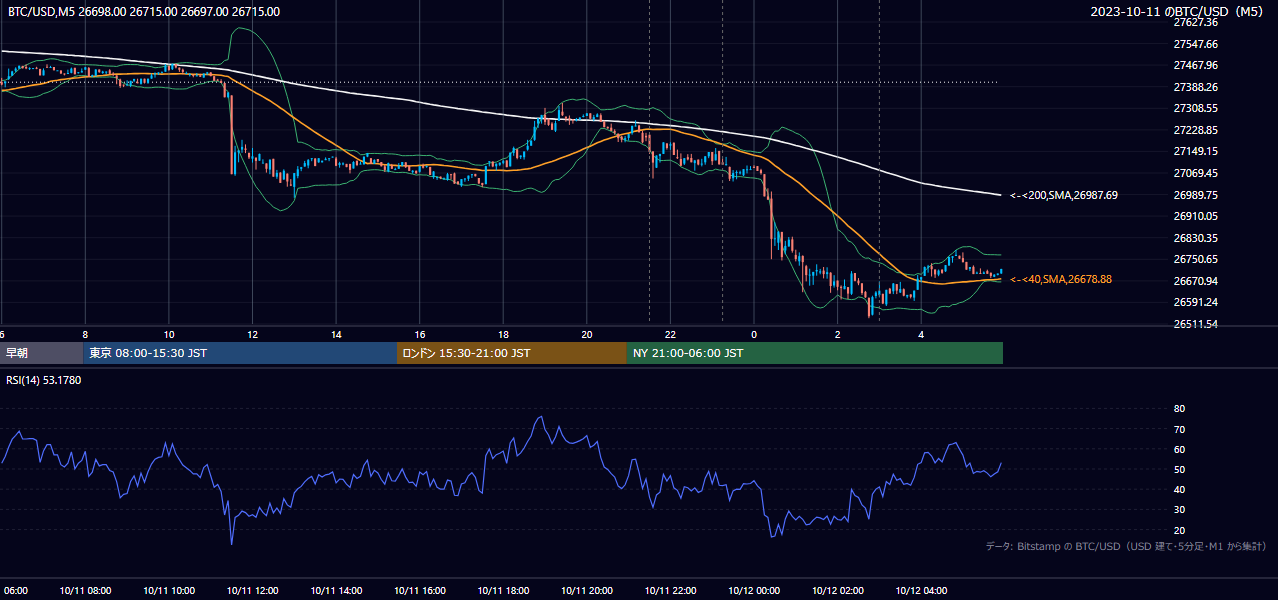Screen dimensions: 1278x600
Task: Click price axis label 27149.15
Action: [x=1195, y=151]
